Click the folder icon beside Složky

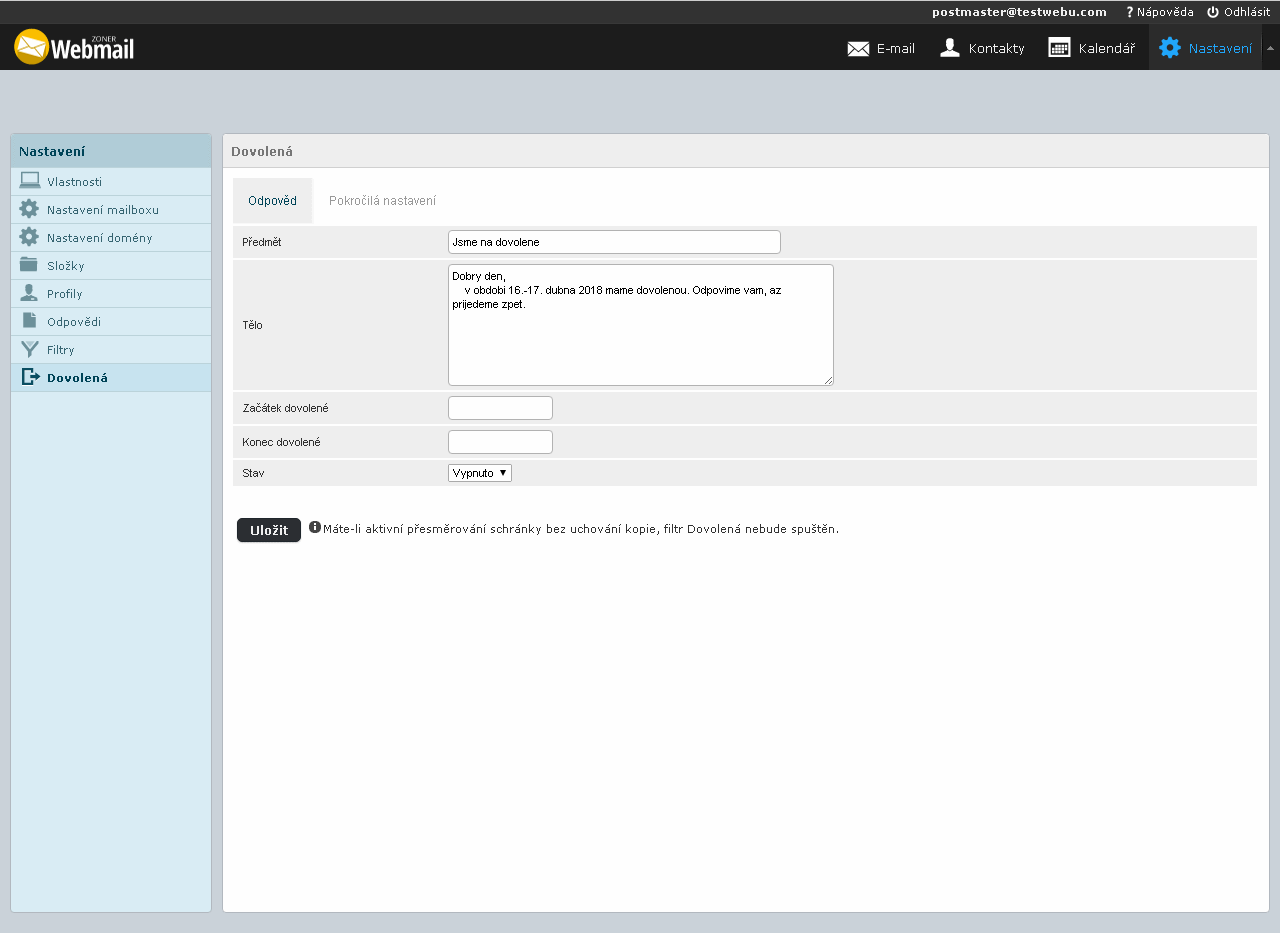[x=29, y=265]
